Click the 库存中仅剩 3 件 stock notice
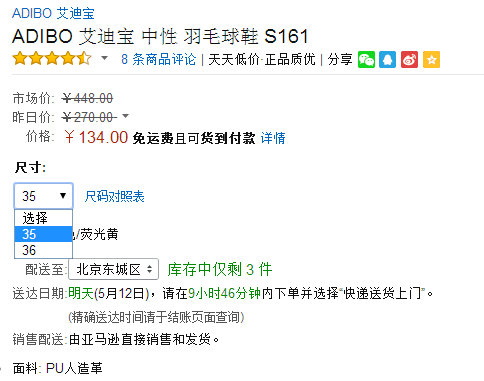The width and height of the screenshot is (484, 381). pos(220,269)
